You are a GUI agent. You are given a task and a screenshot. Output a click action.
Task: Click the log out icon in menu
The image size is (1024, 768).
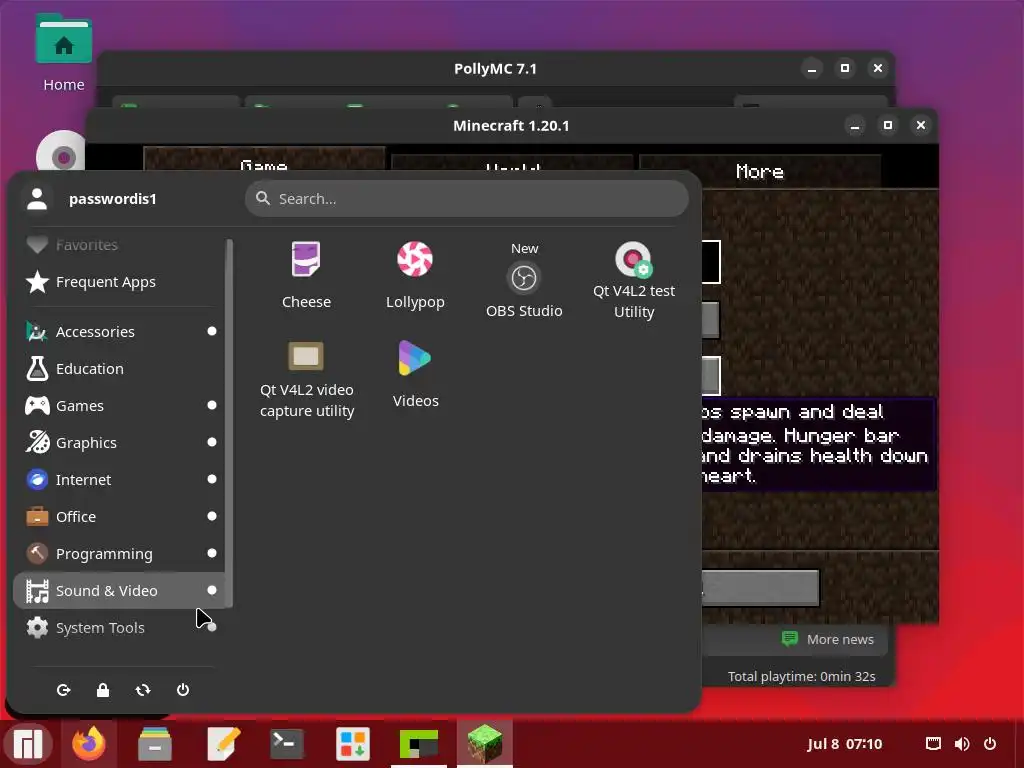(x=63, y=690)
